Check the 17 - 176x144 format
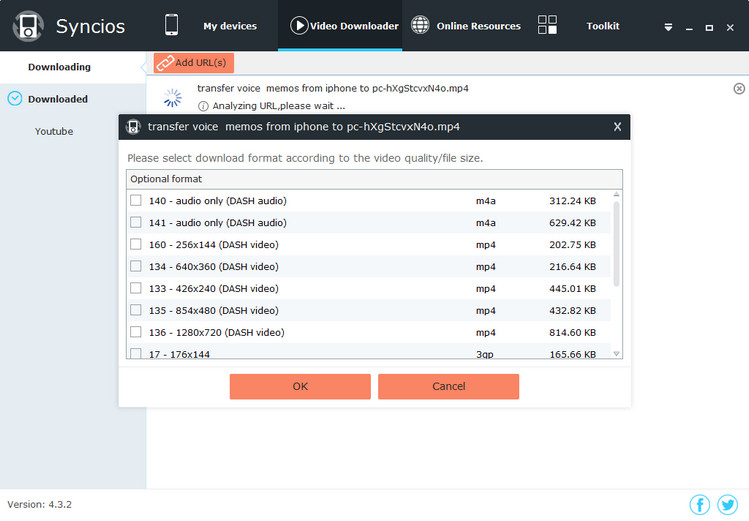Screen dimensions: 749x521 click(x=136, y=353)
